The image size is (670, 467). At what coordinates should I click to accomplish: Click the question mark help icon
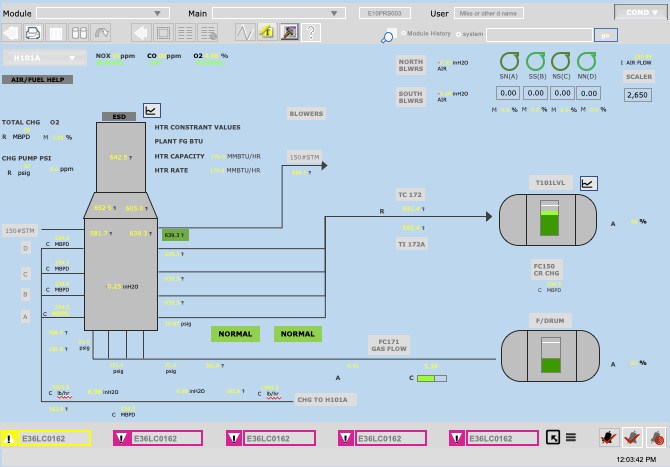[x=311, y=32]
